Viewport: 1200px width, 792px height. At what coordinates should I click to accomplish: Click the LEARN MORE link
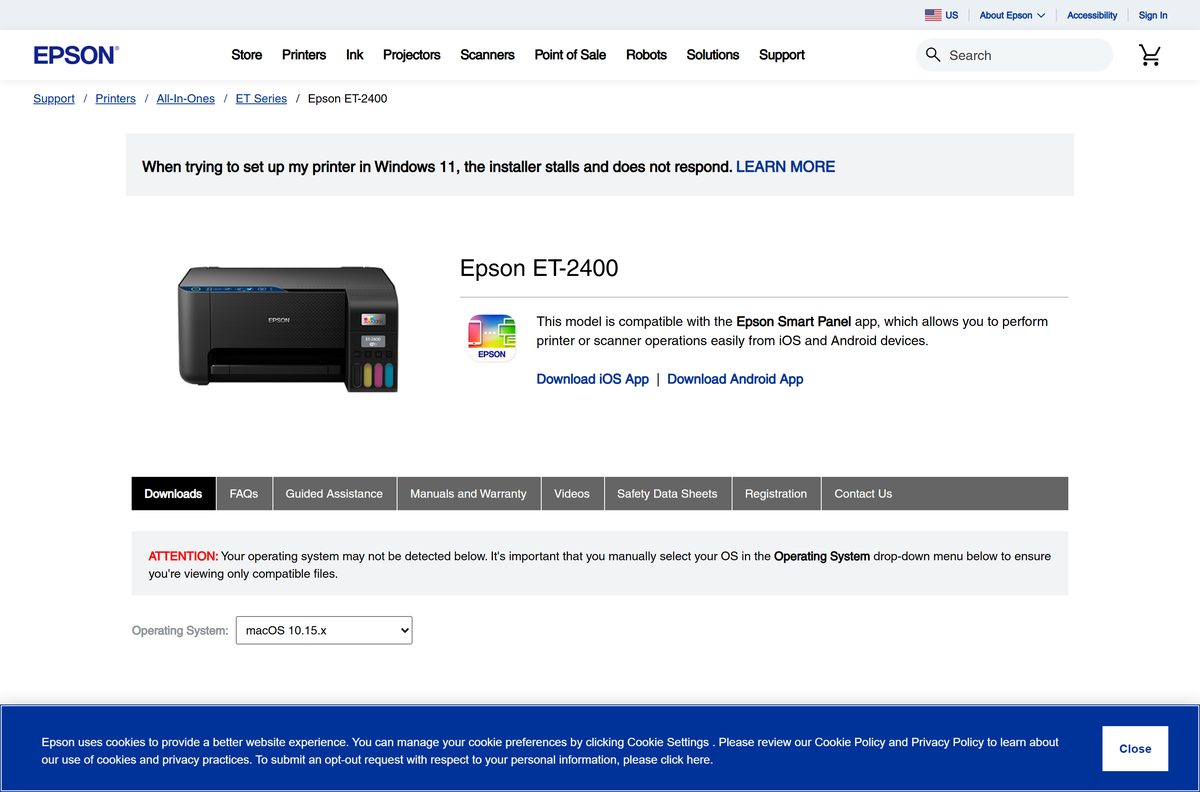[x=785, y=167]
